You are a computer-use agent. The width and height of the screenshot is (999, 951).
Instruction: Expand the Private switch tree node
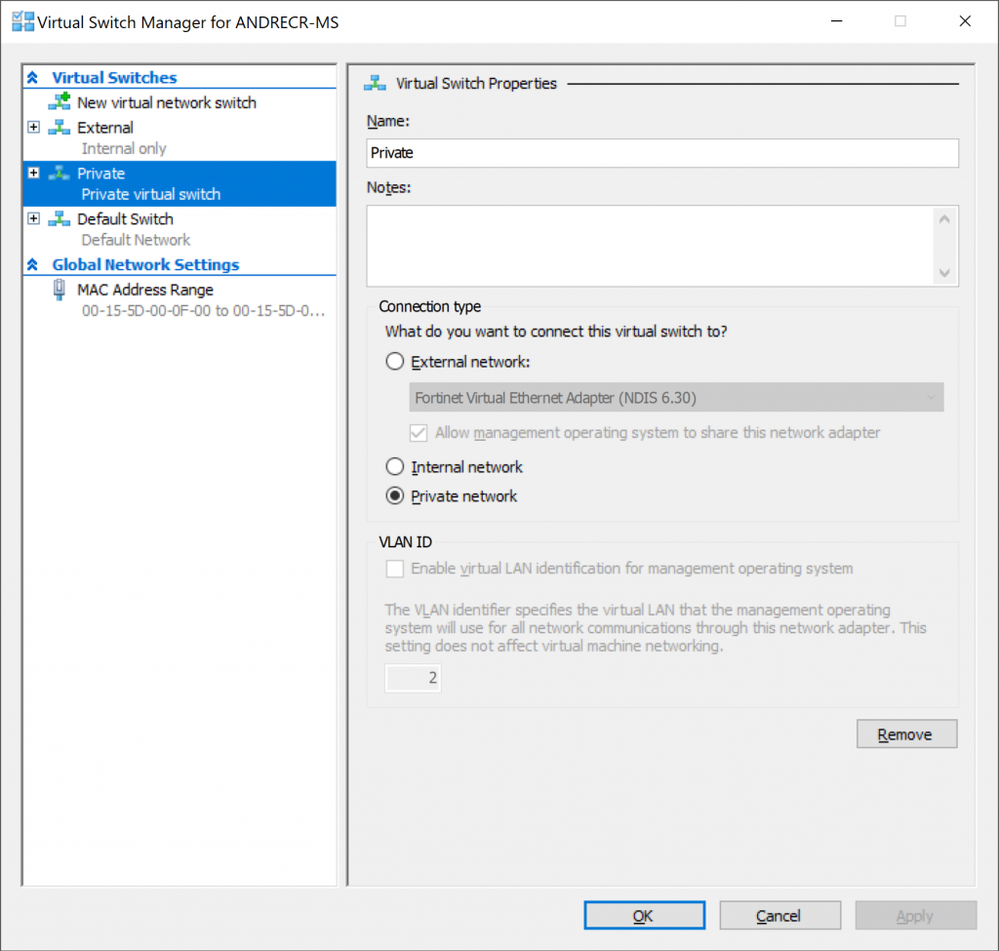tap(34, 173)
